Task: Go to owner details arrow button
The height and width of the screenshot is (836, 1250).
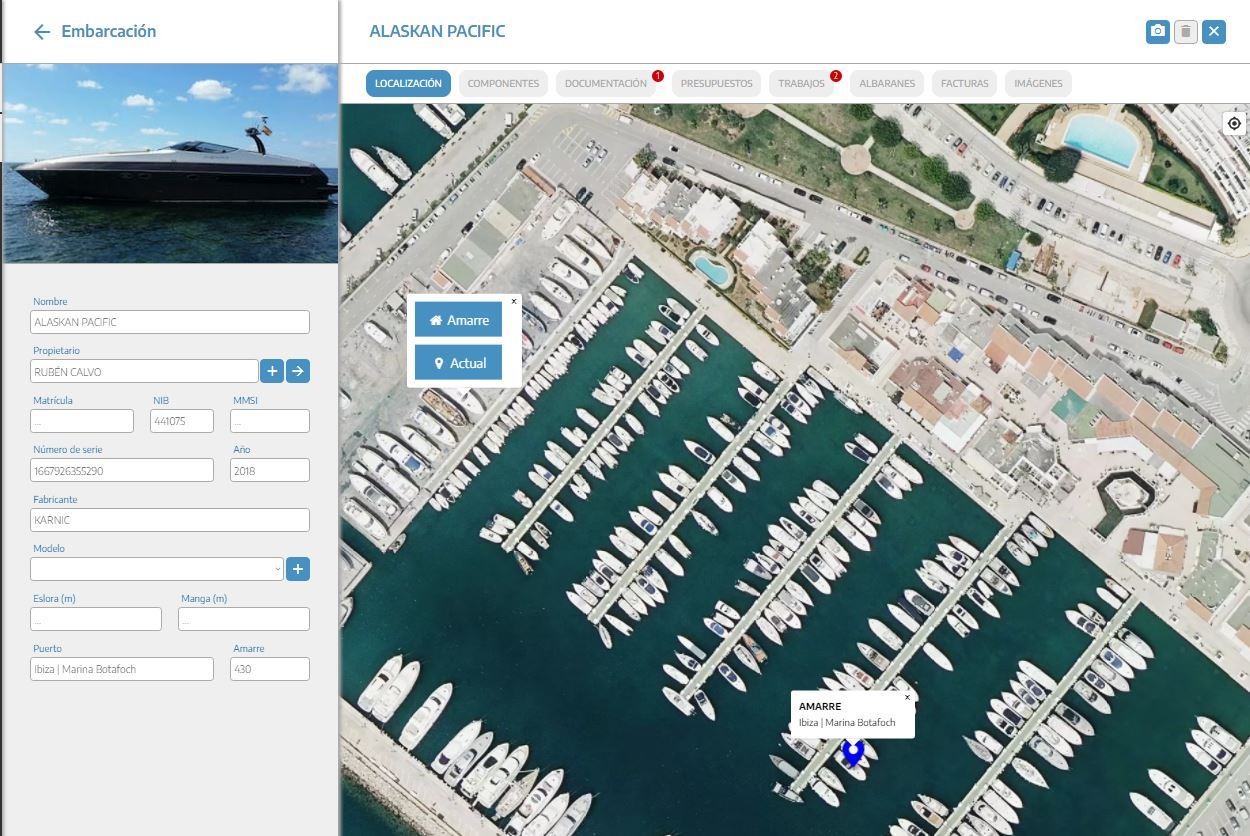Action: (x=298, y=372)
